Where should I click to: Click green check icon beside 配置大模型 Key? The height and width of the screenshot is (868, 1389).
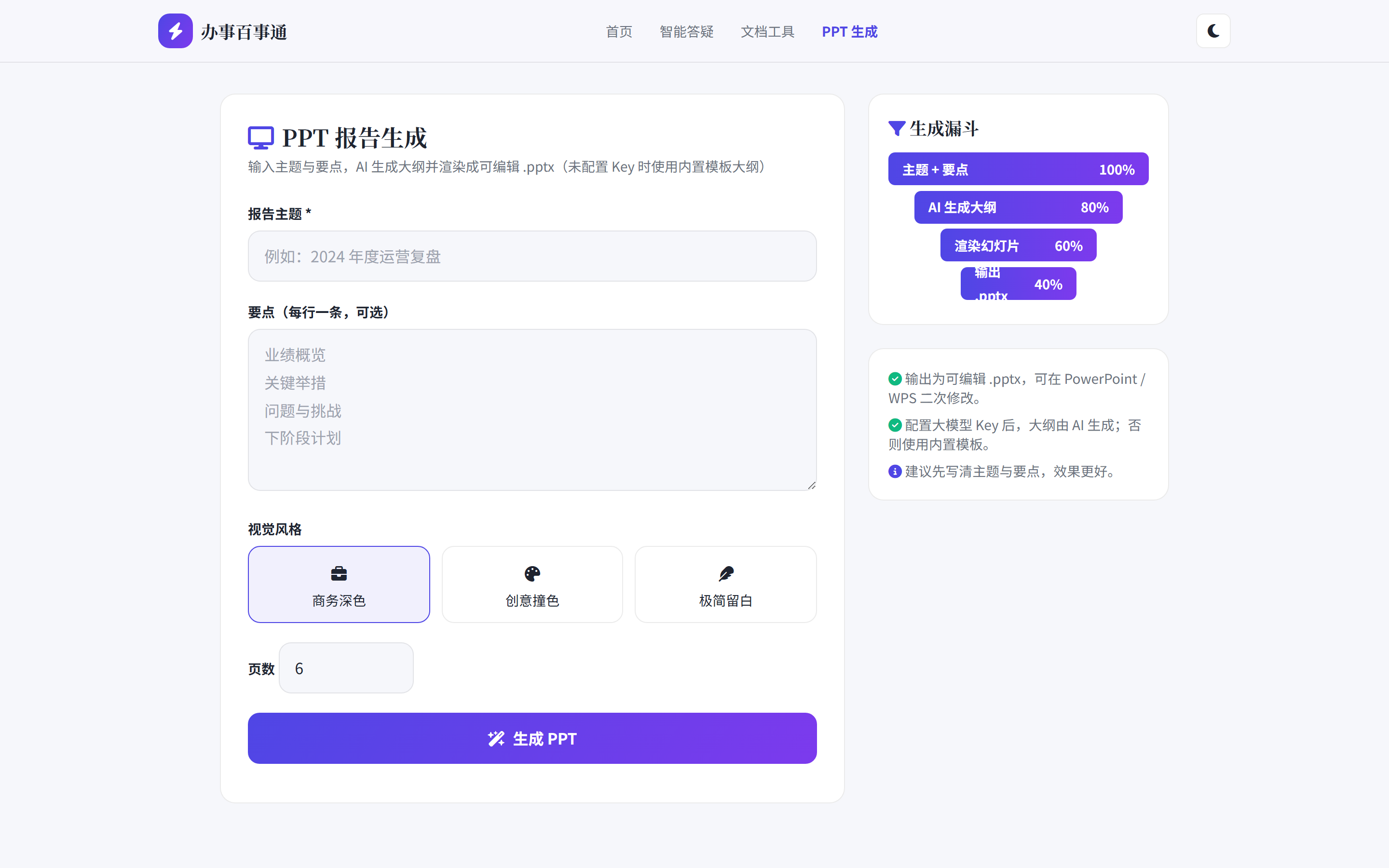895,425
